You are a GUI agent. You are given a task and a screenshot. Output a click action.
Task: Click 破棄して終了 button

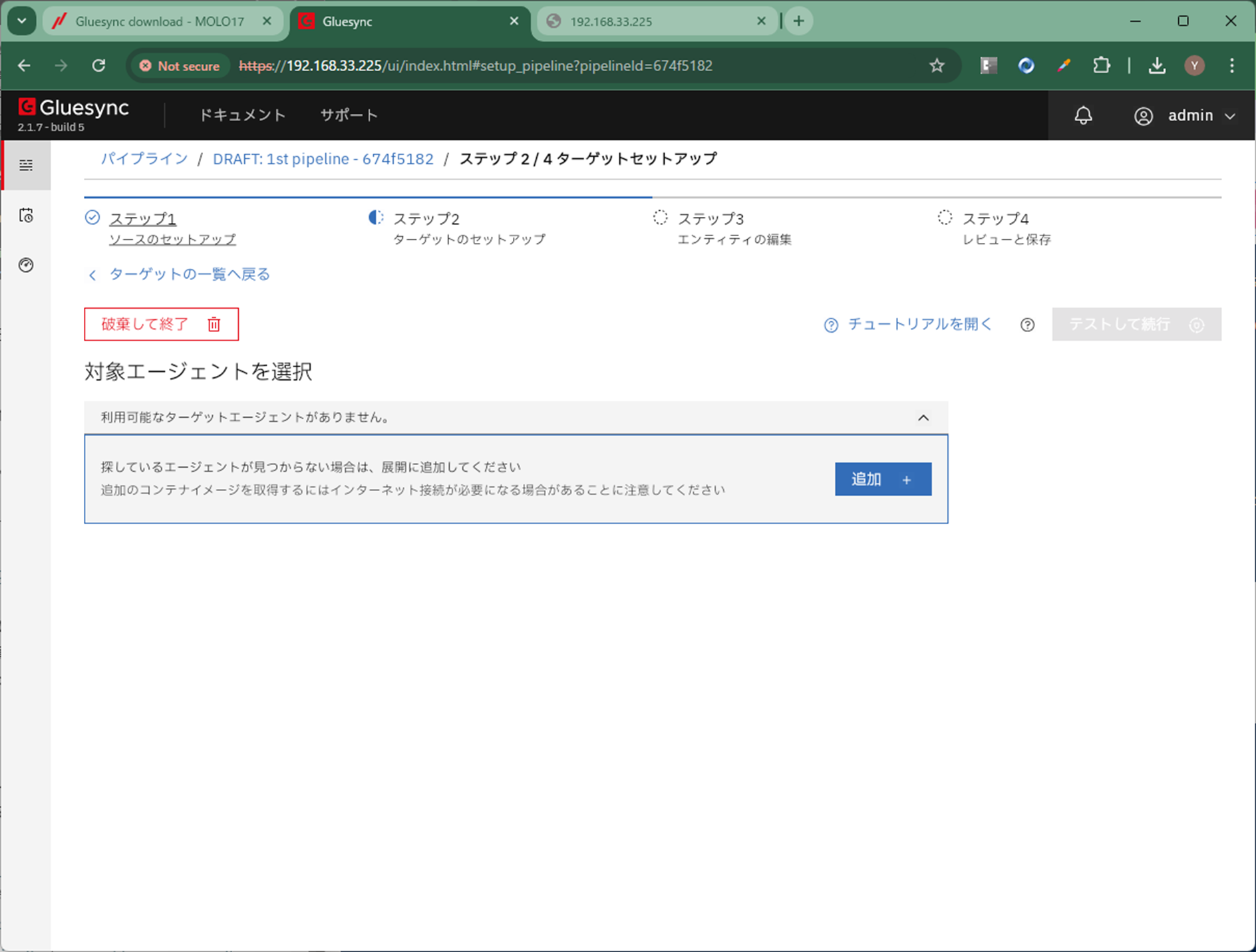click(x=161, y=325)
